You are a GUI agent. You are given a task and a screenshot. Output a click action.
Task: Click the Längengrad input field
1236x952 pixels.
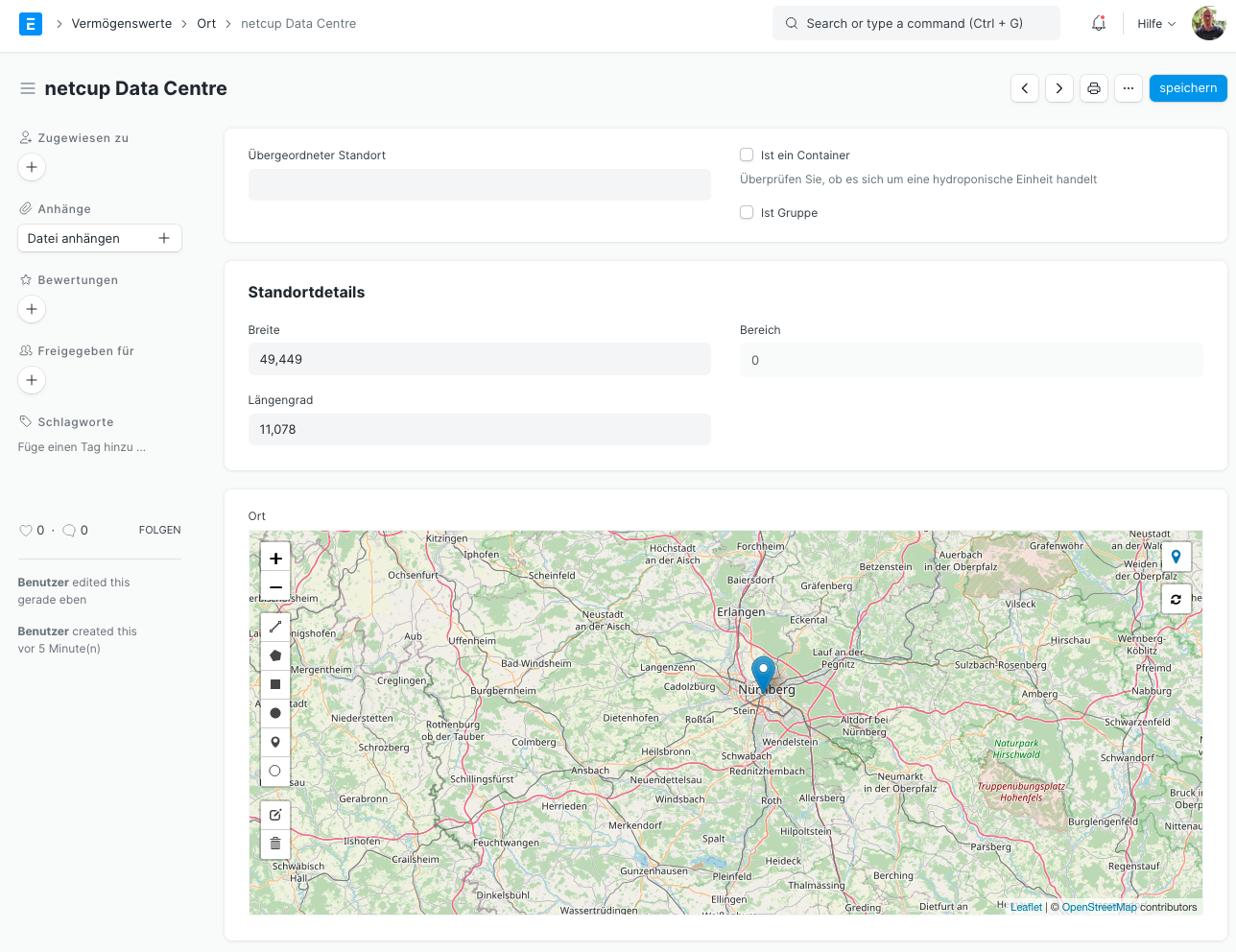click(480, 429)
